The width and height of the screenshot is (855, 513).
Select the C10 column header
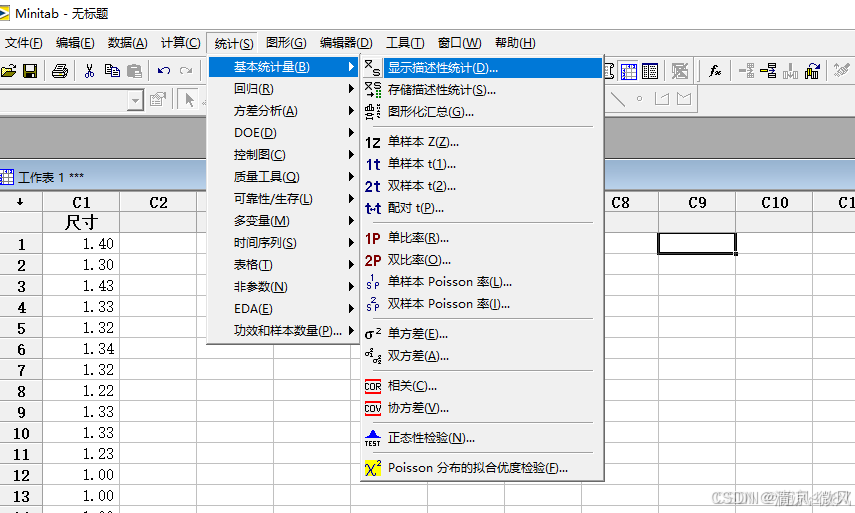click(x=774, y=202)
